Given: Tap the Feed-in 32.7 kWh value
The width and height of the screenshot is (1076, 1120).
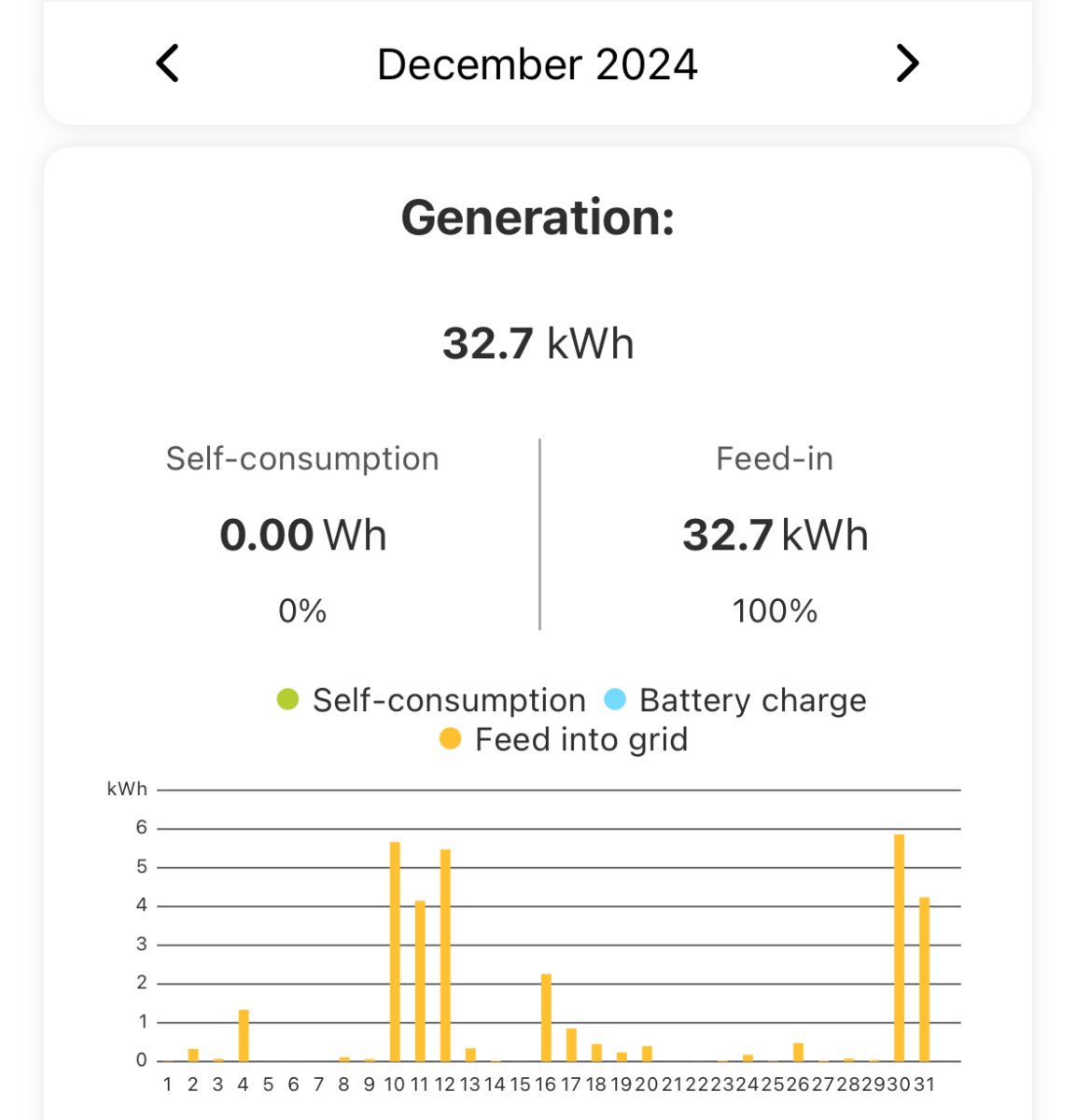Looking at the screenshot, I should (x=775, y=536).
